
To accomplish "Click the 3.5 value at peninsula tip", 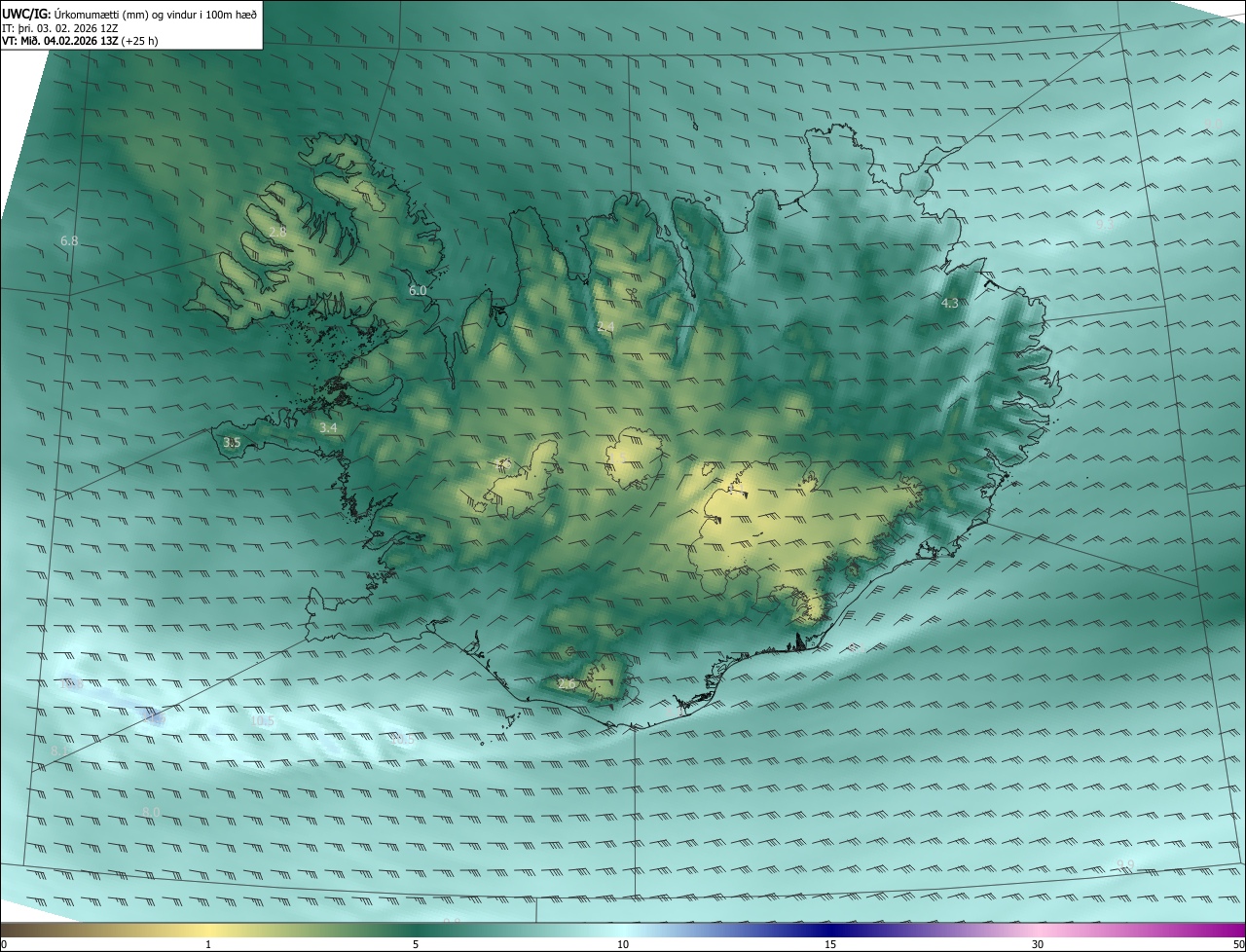I will (232, 442).
